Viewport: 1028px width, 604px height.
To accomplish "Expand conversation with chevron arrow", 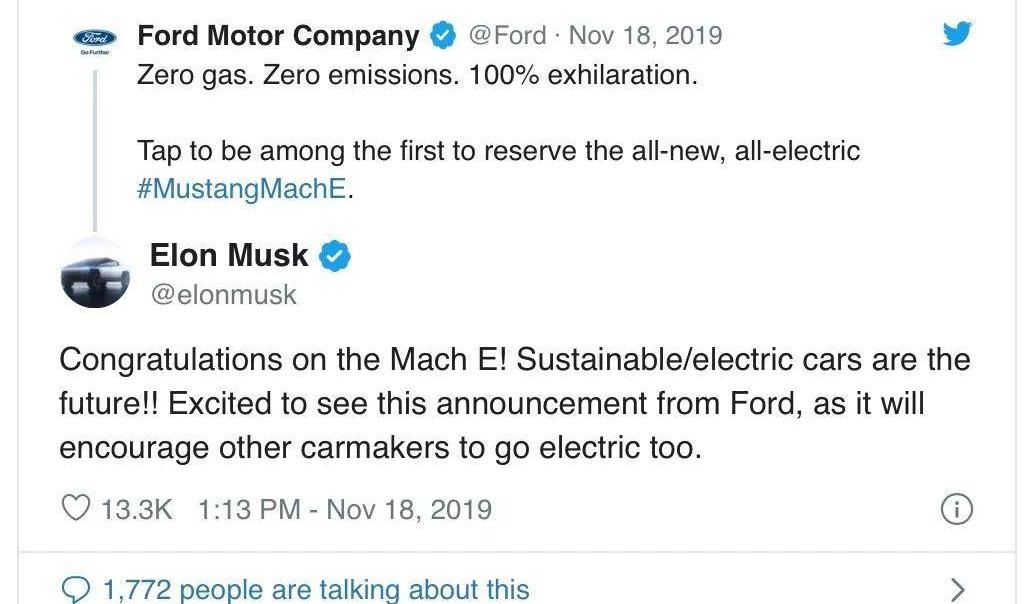I will 958,590.
